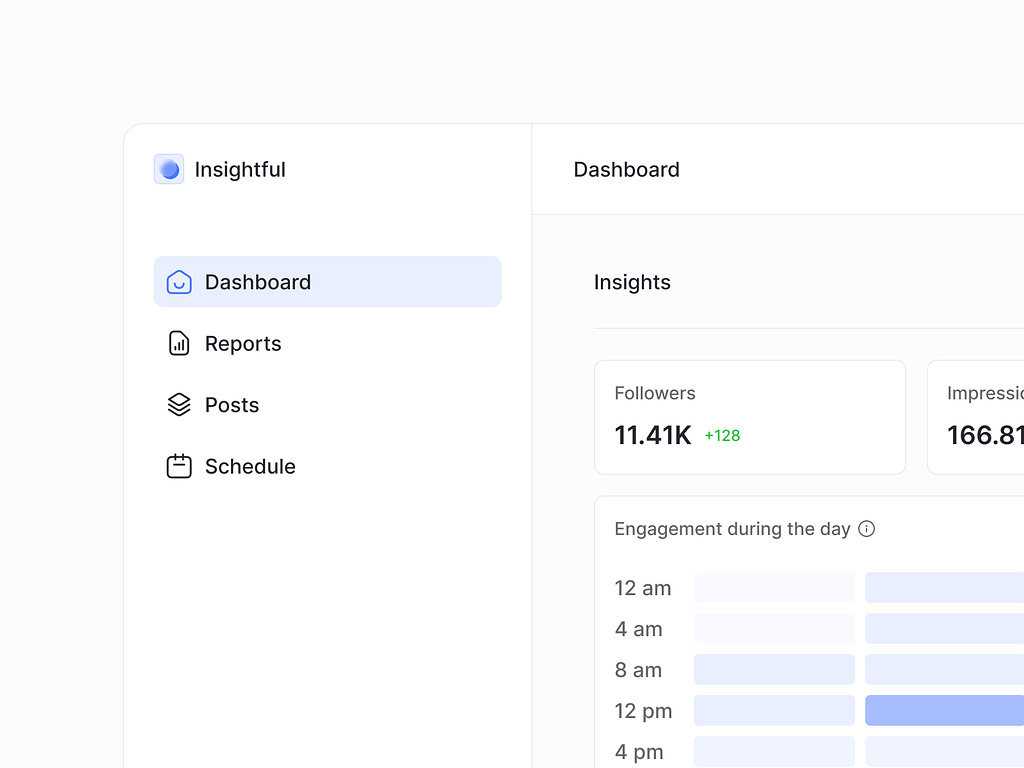
Task: Select the dark blue 12 pm heatmap cell
Action: (944, 710)
